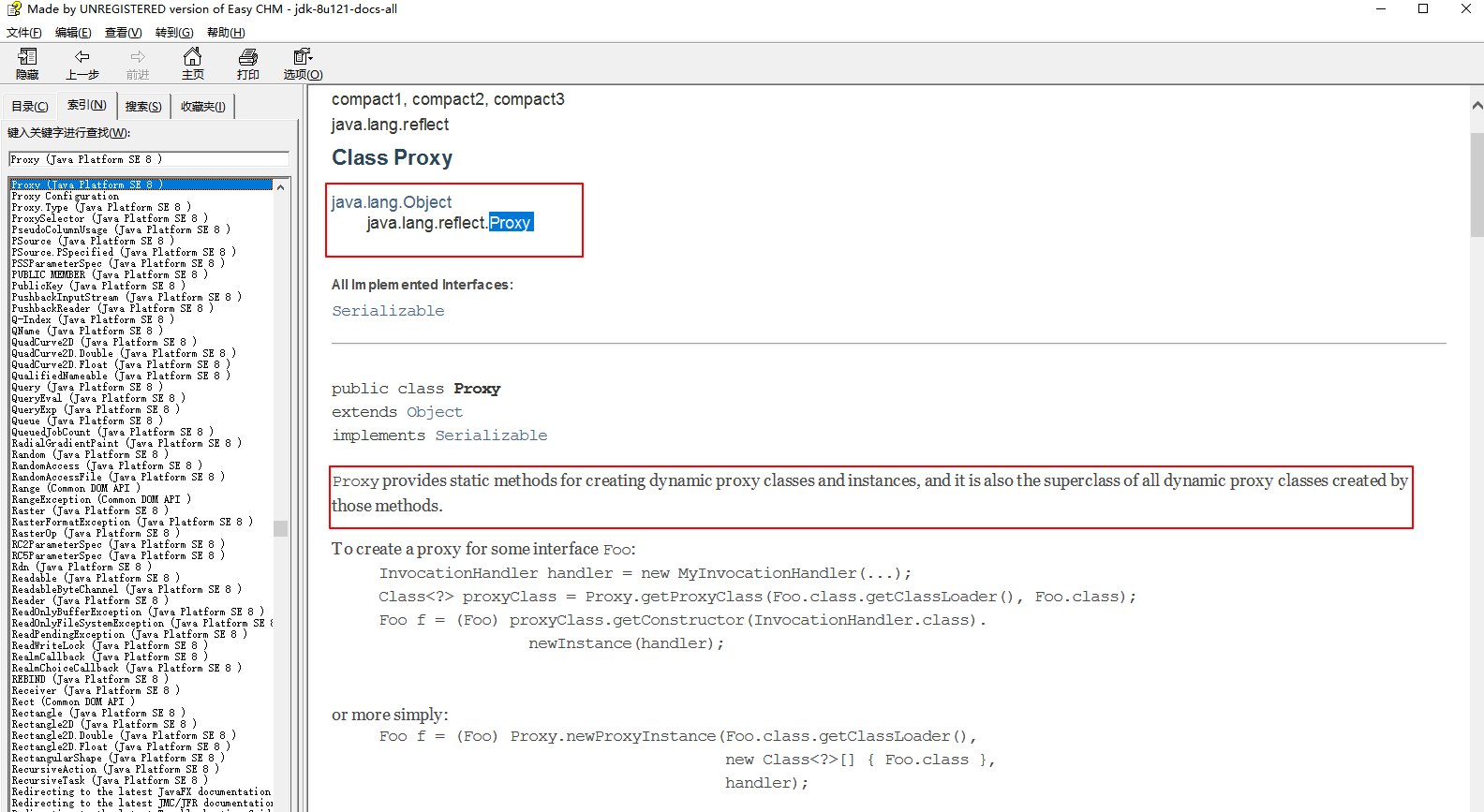1484x812 pixels.
Task: Switch to the 收藏夹(I) tab
Action: (x=202, y=107)
